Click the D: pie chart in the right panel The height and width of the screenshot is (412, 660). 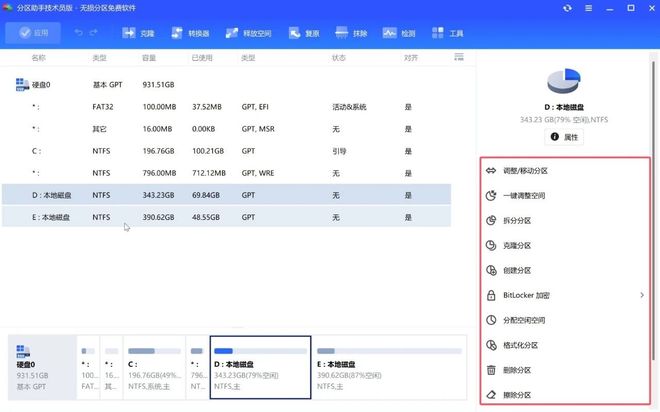pos(564,81)
